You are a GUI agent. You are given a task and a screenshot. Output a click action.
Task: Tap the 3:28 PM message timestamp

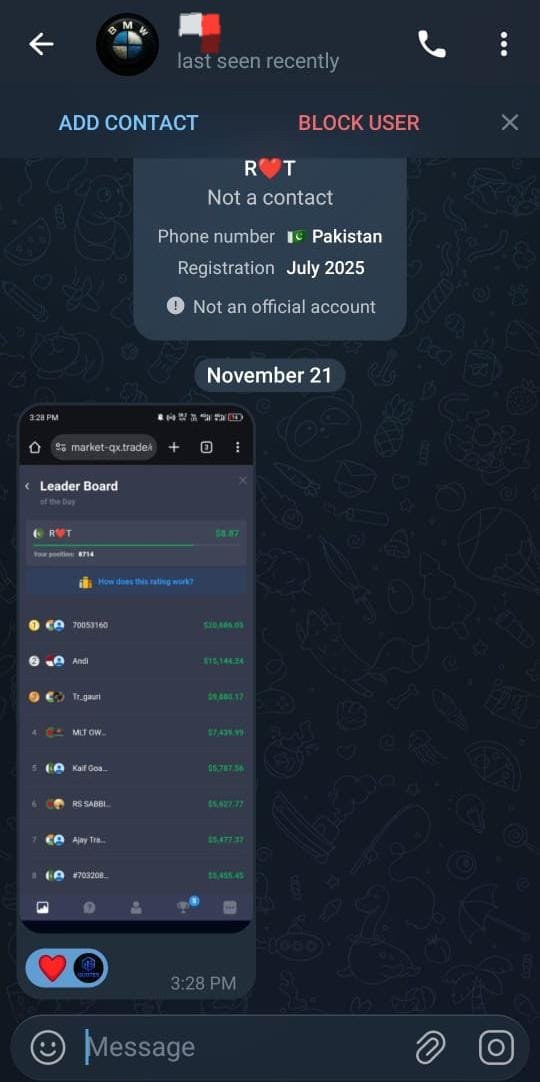tap(203, 983)
